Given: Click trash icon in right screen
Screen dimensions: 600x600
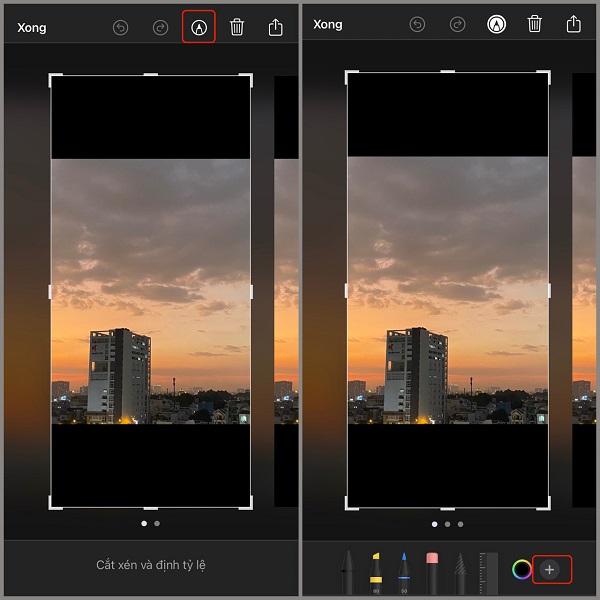Looking at the screenshot, I should (x=535, y=25).
